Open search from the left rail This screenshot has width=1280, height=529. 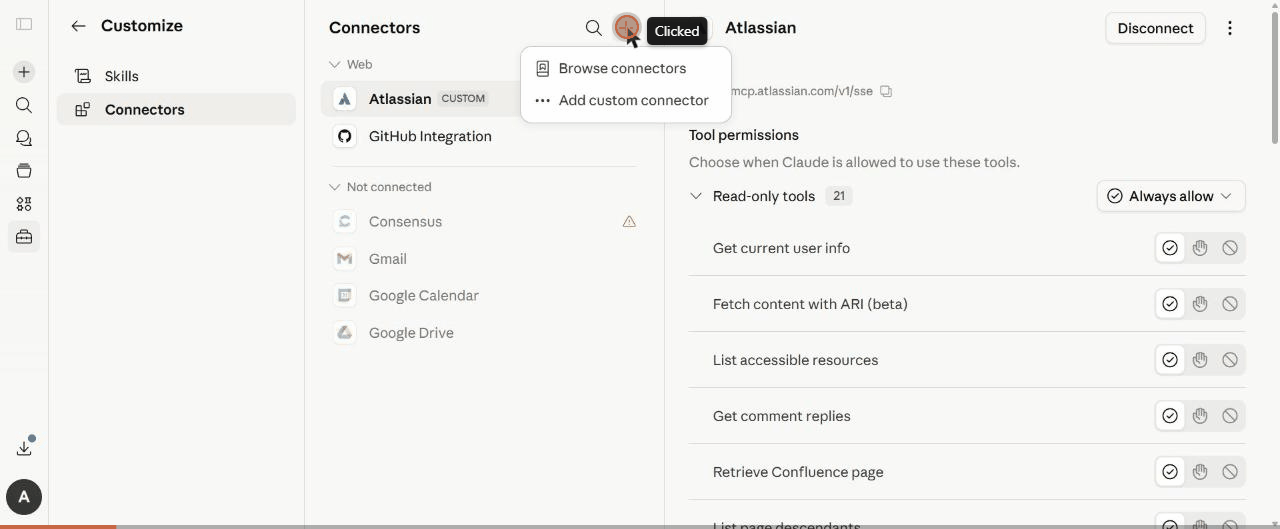pos(24,105)
